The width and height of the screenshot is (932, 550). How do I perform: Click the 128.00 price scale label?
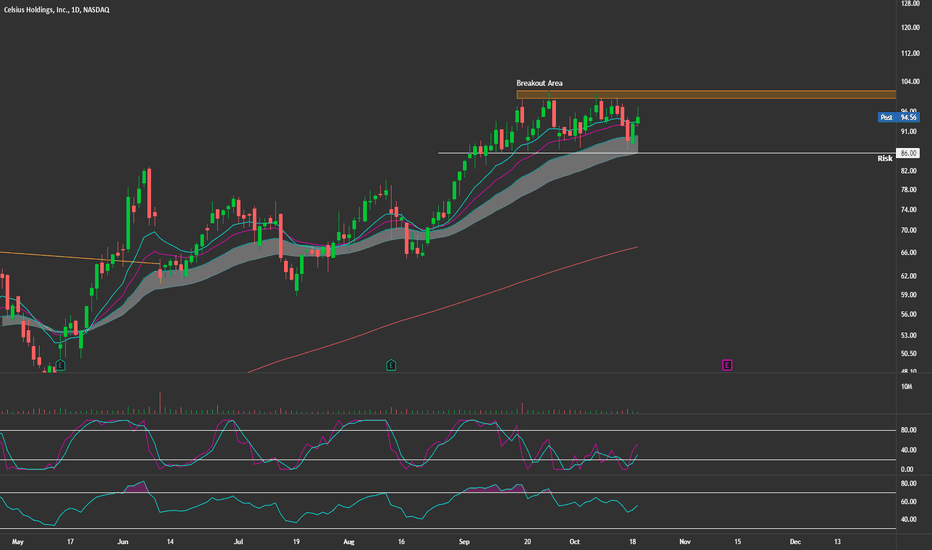click(x=910, y=4)
